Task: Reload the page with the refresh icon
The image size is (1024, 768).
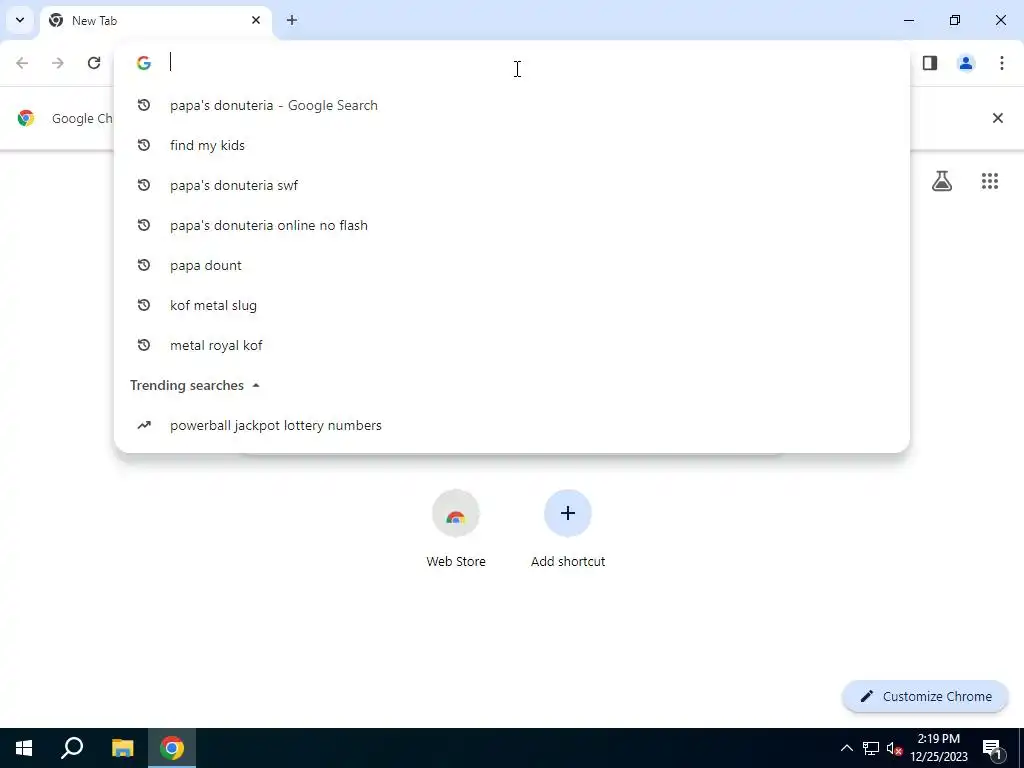Action: pos(94,63)
